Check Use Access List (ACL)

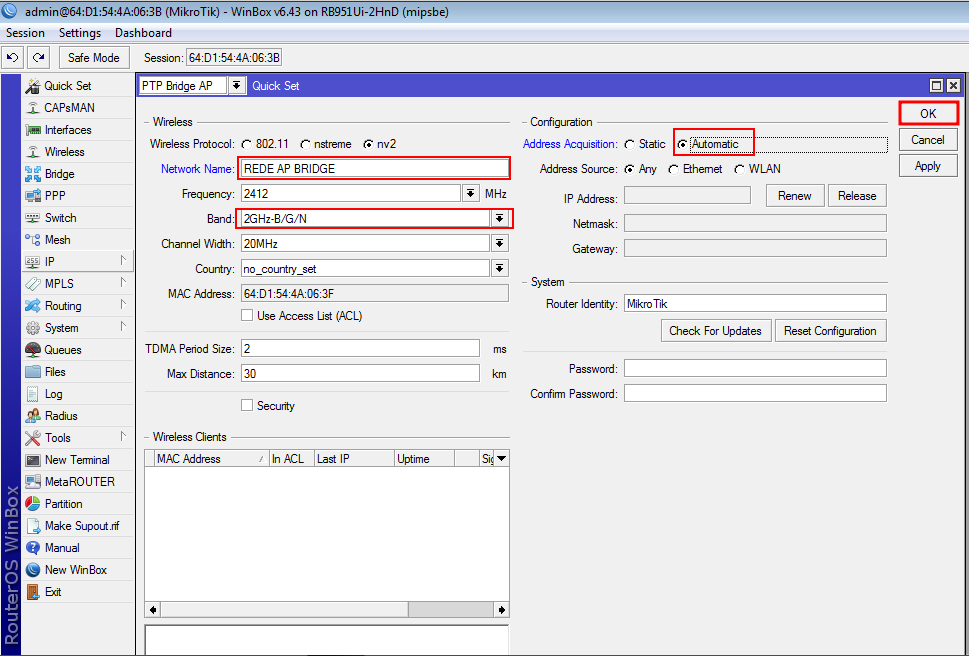tap(247, 316)
